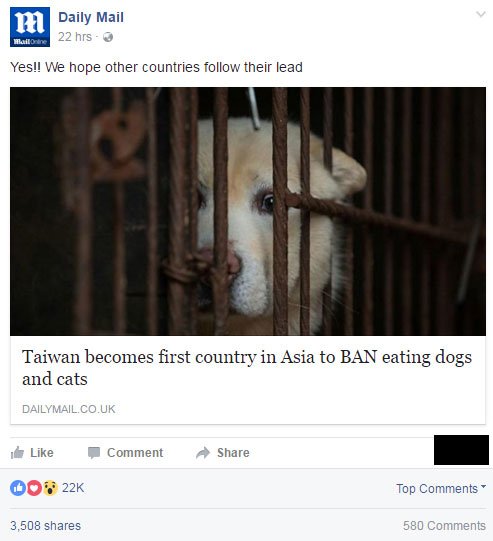
Task: Click the Share arrow icon
Action: 203,453
